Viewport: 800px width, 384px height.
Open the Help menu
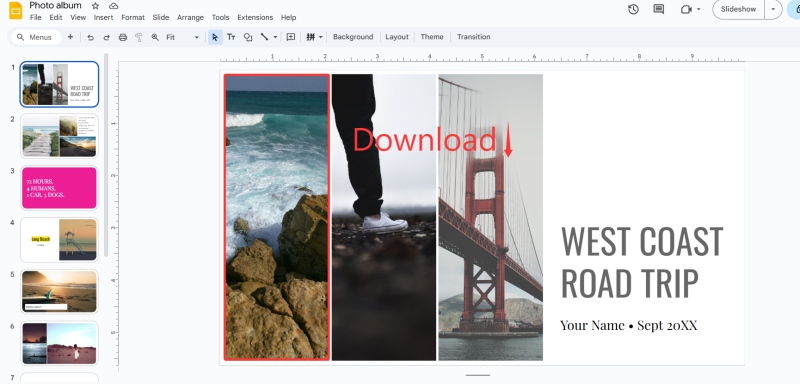pos(288,17)
